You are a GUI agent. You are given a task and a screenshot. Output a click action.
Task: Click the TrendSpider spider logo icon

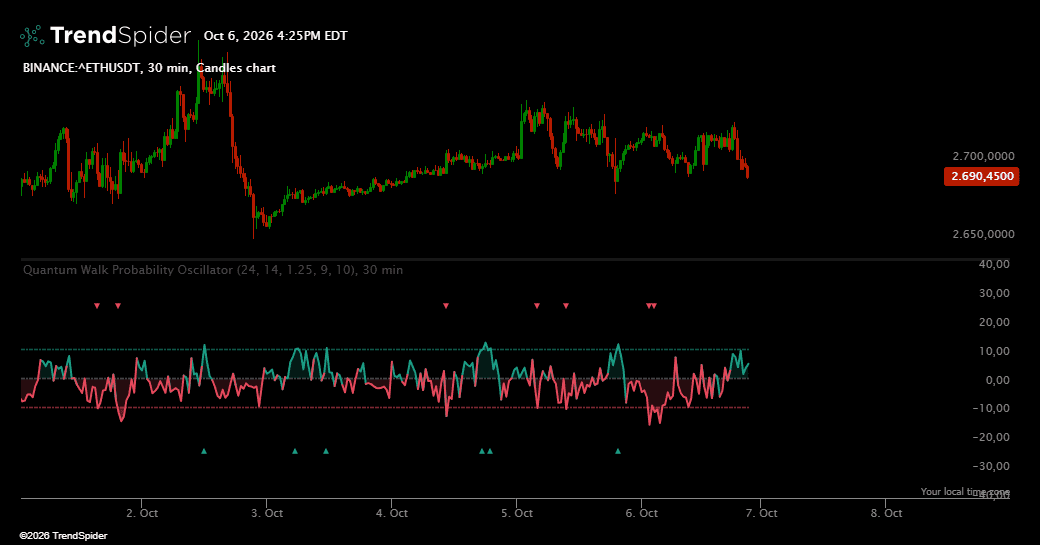click(x=32, y=36)
